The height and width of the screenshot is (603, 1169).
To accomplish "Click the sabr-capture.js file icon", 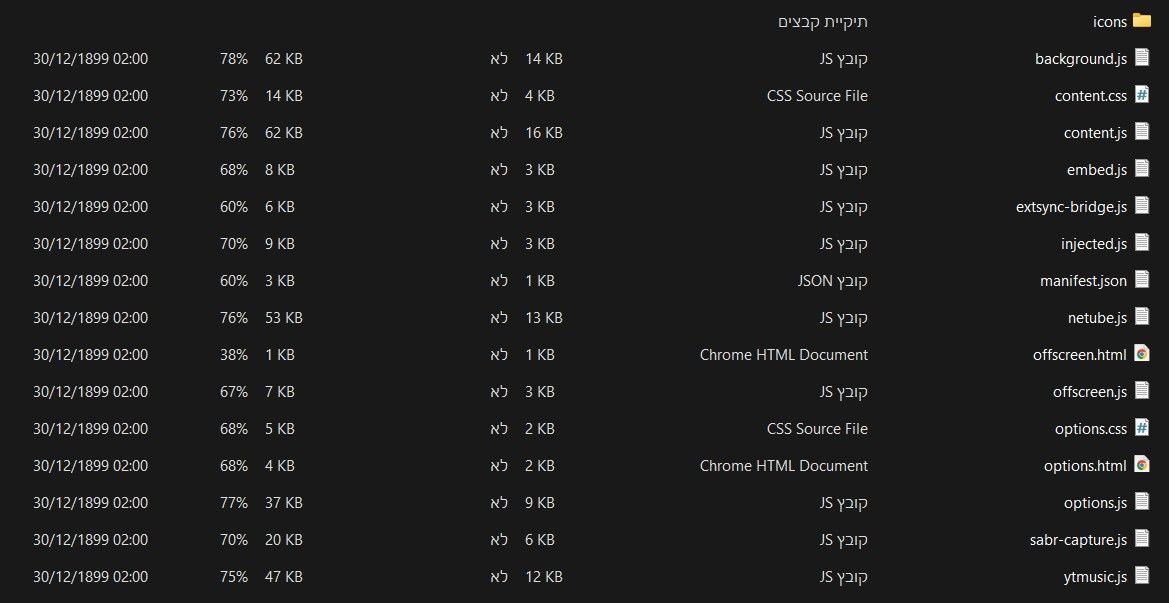I will (x=1141, y=538).
